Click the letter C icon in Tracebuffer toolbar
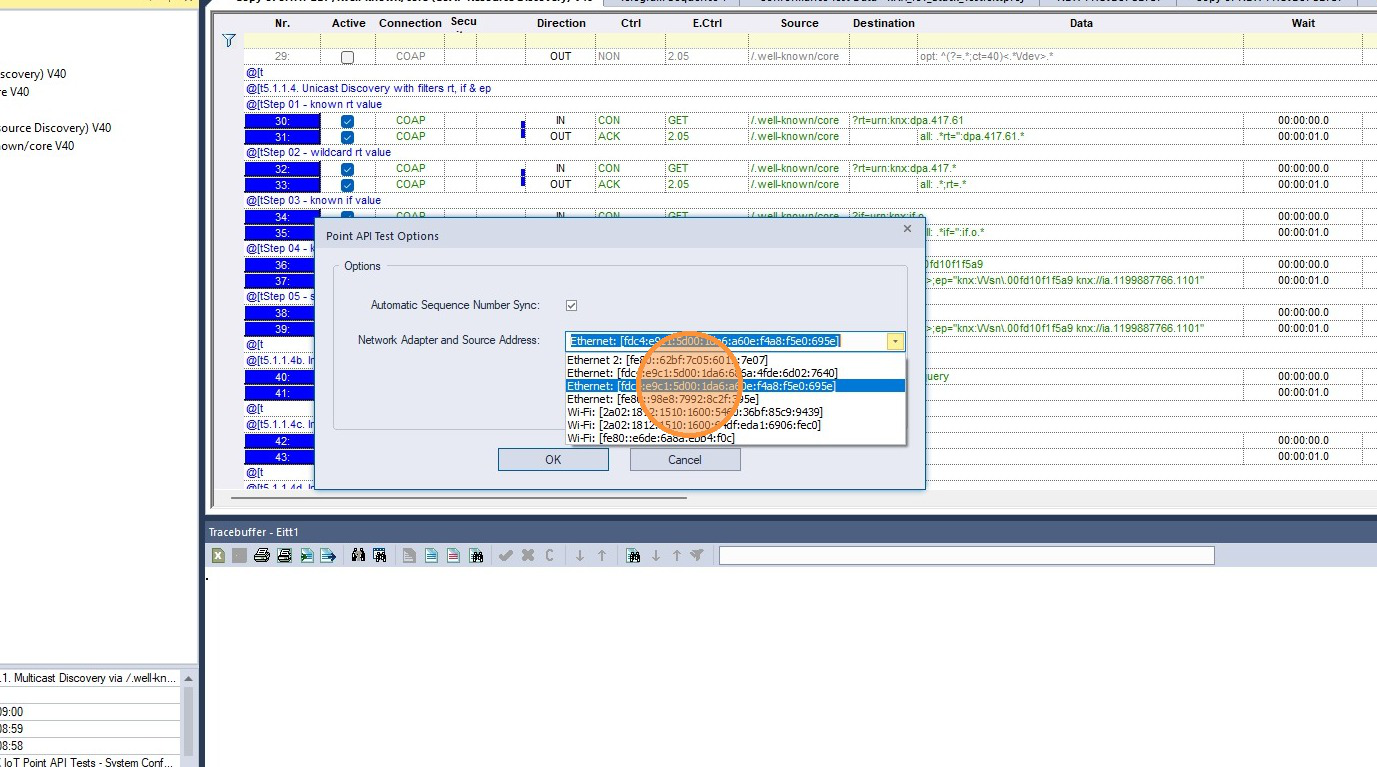Screen dimensions: 1377x767 (x=550, y=556)
